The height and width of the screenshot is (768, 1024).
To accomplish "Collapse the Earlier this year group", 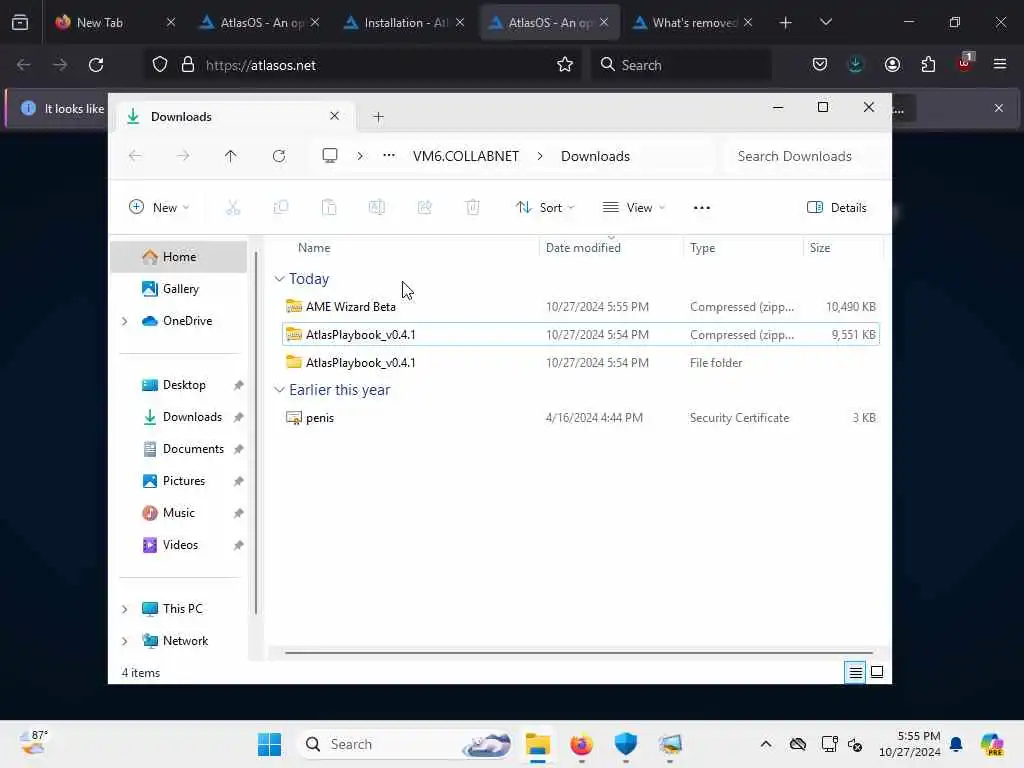I will [x=280, y=390].
